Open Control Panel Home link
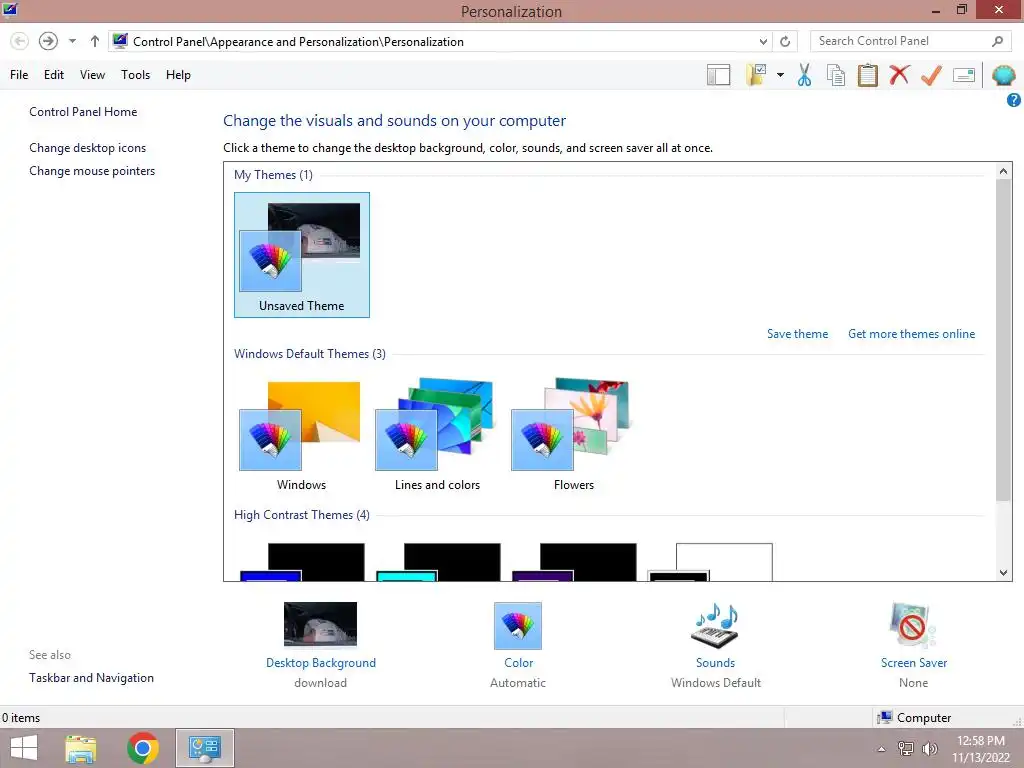 tap(83, 112)
